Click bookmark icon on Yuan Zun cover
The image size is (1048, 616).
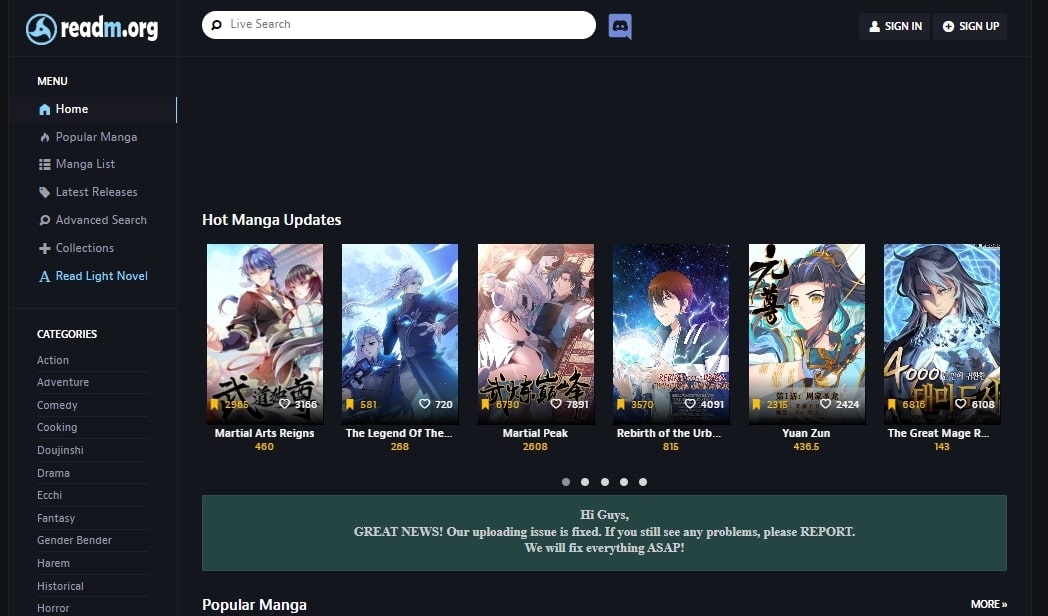pyautogui.click(x=757, y=404)
